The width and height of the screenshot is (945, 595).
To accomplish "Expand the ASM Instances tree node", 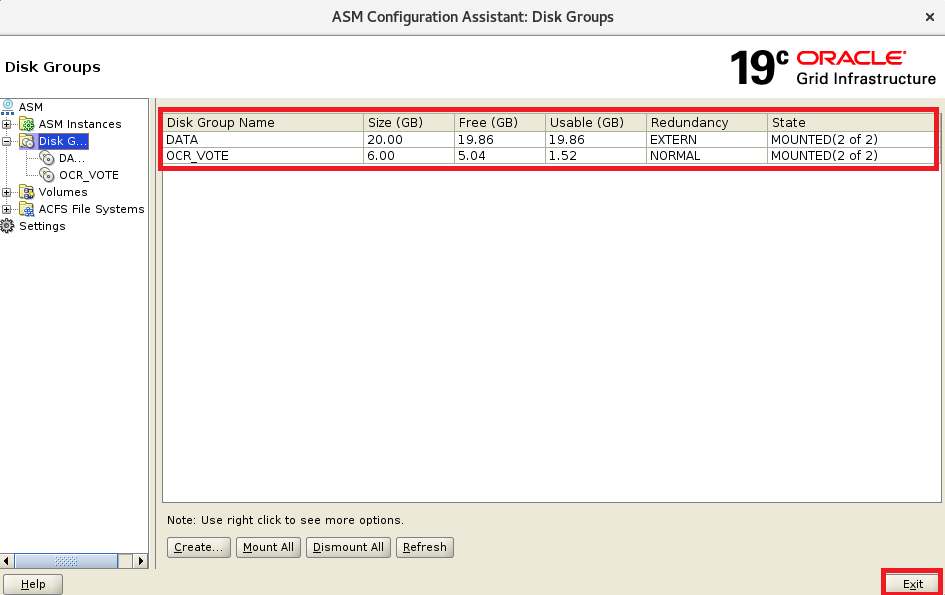I will point(7,124).
